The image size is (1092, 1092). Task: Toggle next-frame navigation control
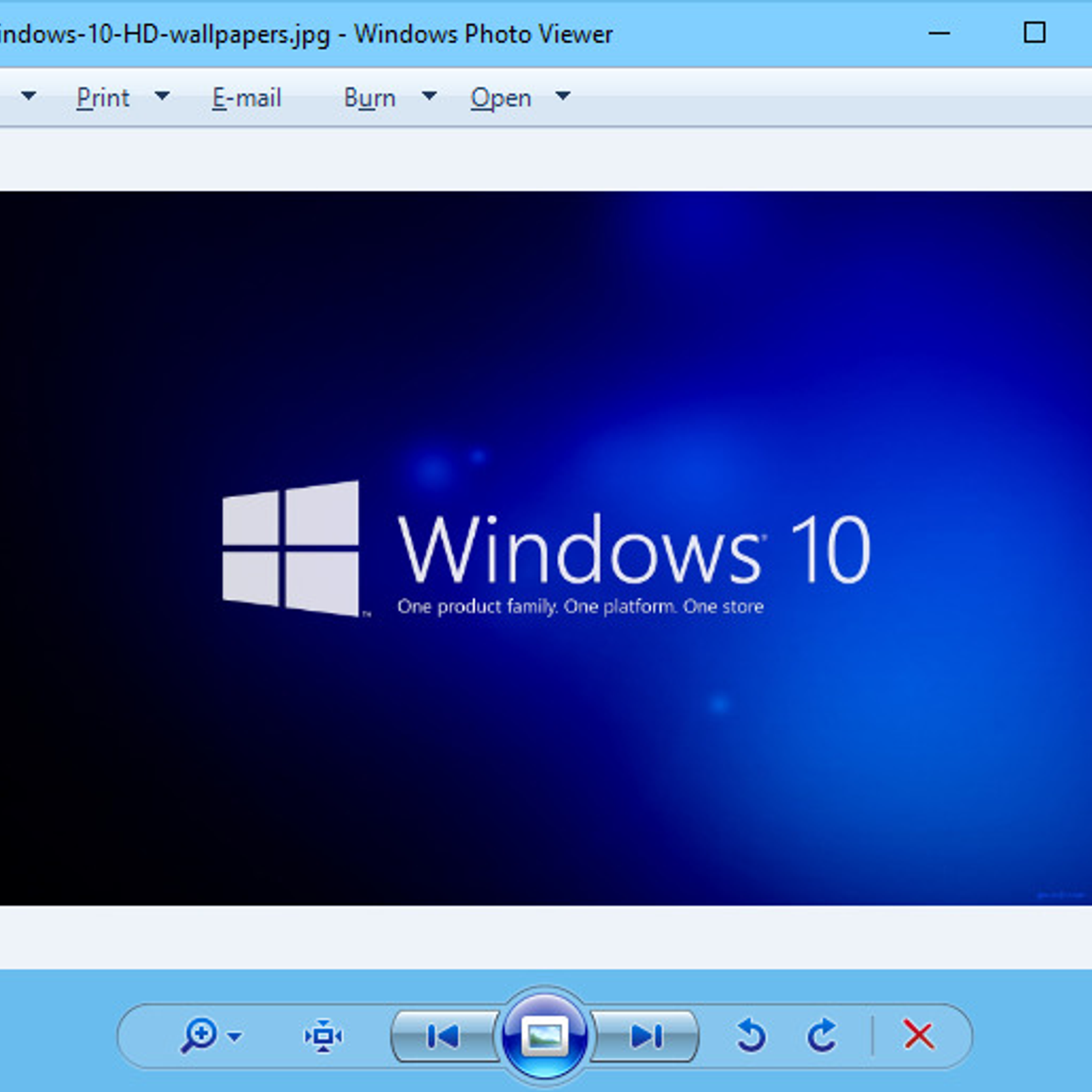647,1035
